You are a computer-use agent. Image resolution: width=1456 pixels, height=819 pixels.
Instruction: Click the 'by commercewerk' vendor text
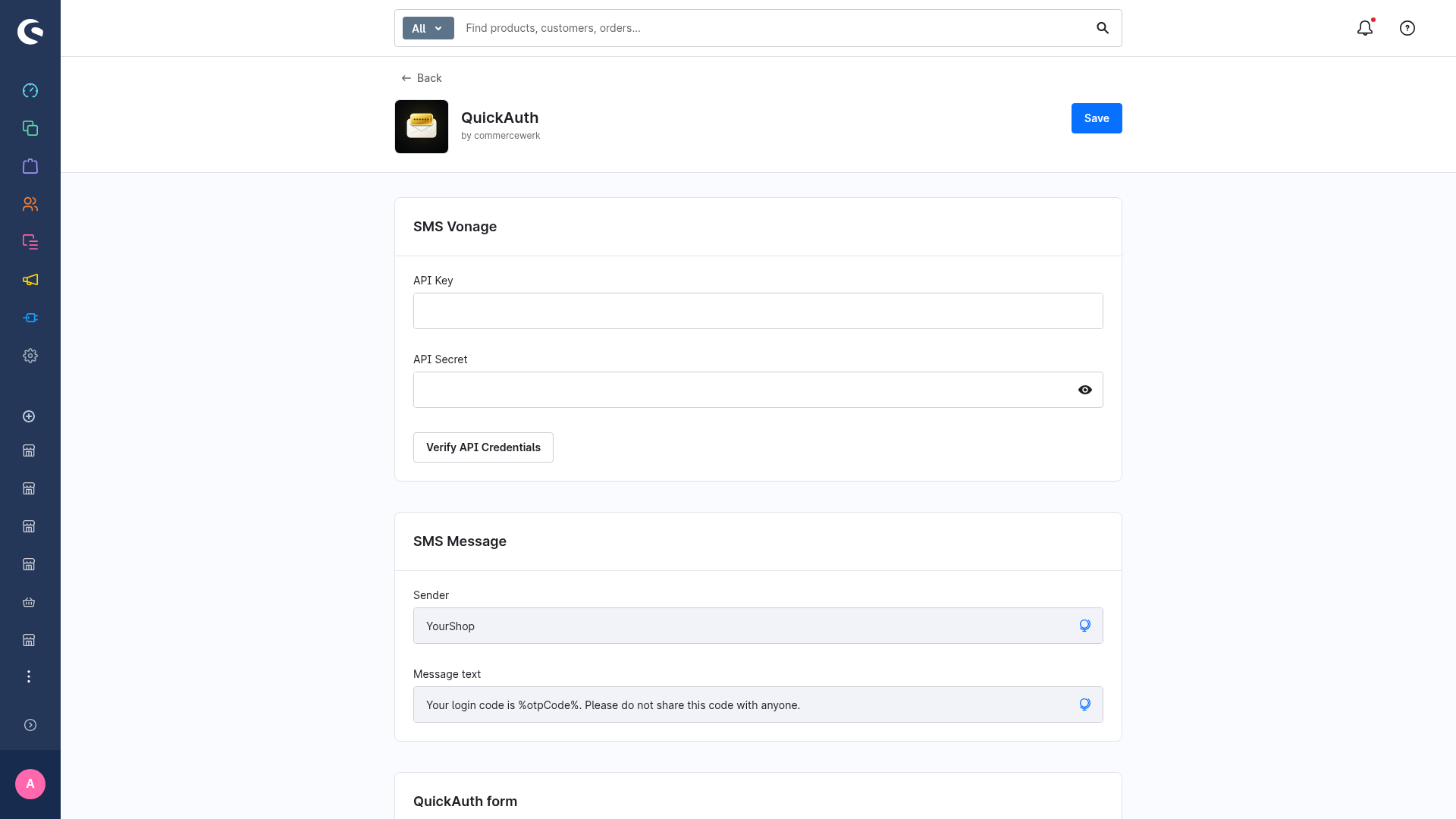click(x=500, y=136)
